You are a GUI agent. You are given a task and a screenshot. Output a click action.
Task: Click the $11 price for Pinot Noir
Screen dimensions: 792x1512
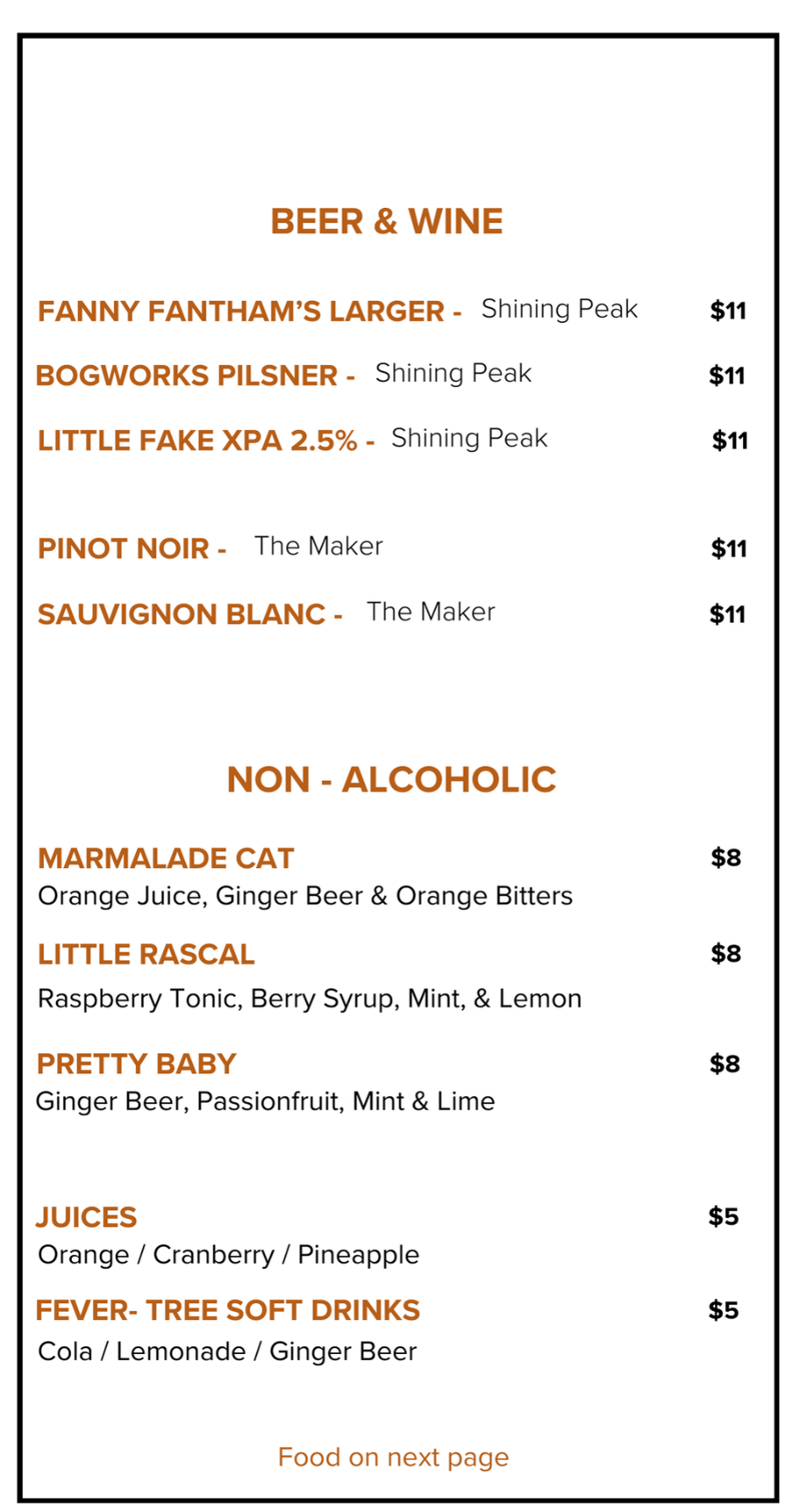pos(729,549)
